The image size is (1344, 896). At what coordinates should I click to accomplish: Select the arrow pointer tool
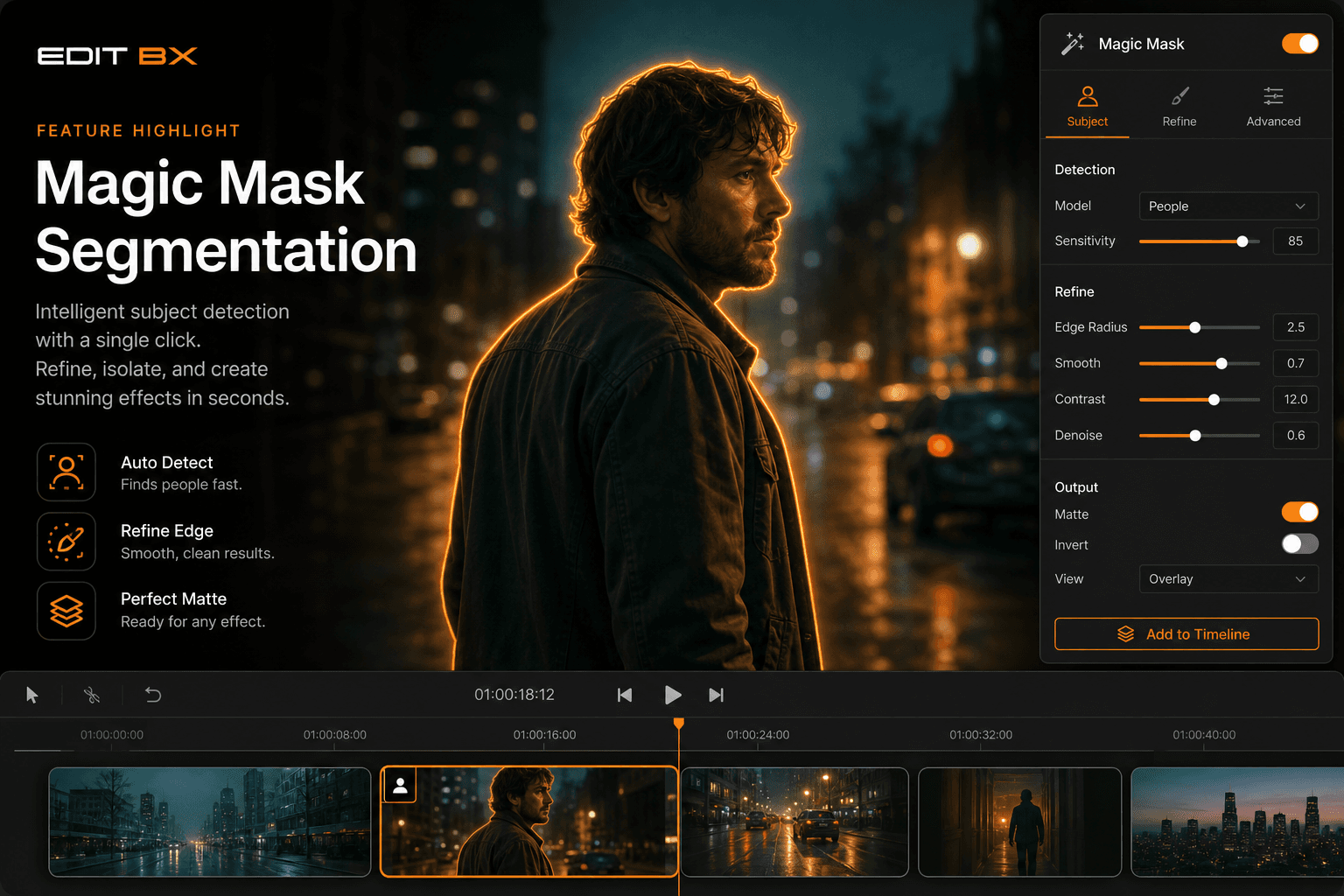(32, 695)
